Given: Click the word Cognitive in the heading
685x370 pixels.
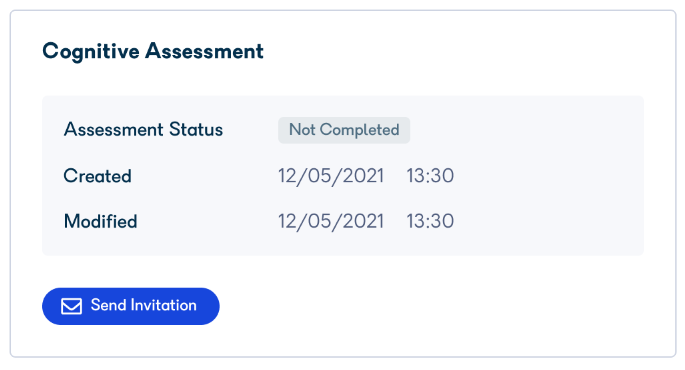Looking at the screenshot, I should tap(91, 52).
